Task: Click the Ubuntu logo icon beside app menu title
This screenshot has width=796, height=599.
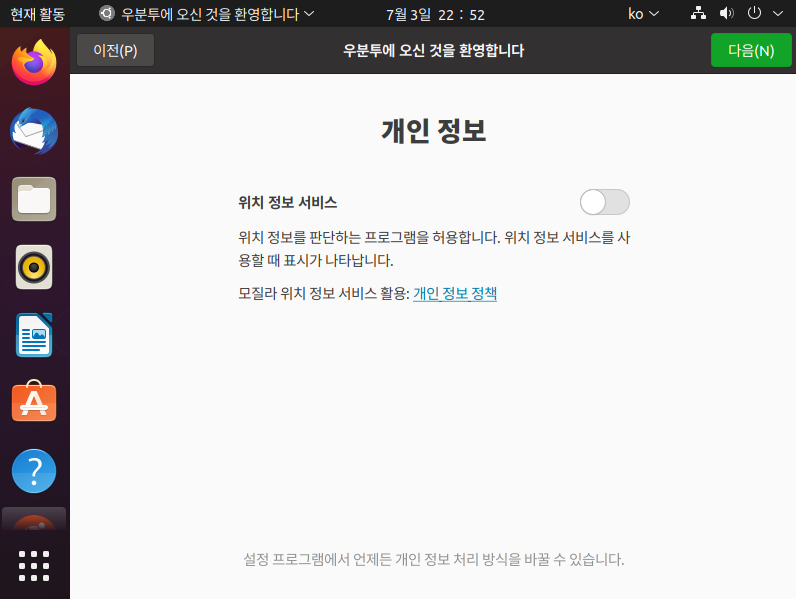Action: (107, 13)
